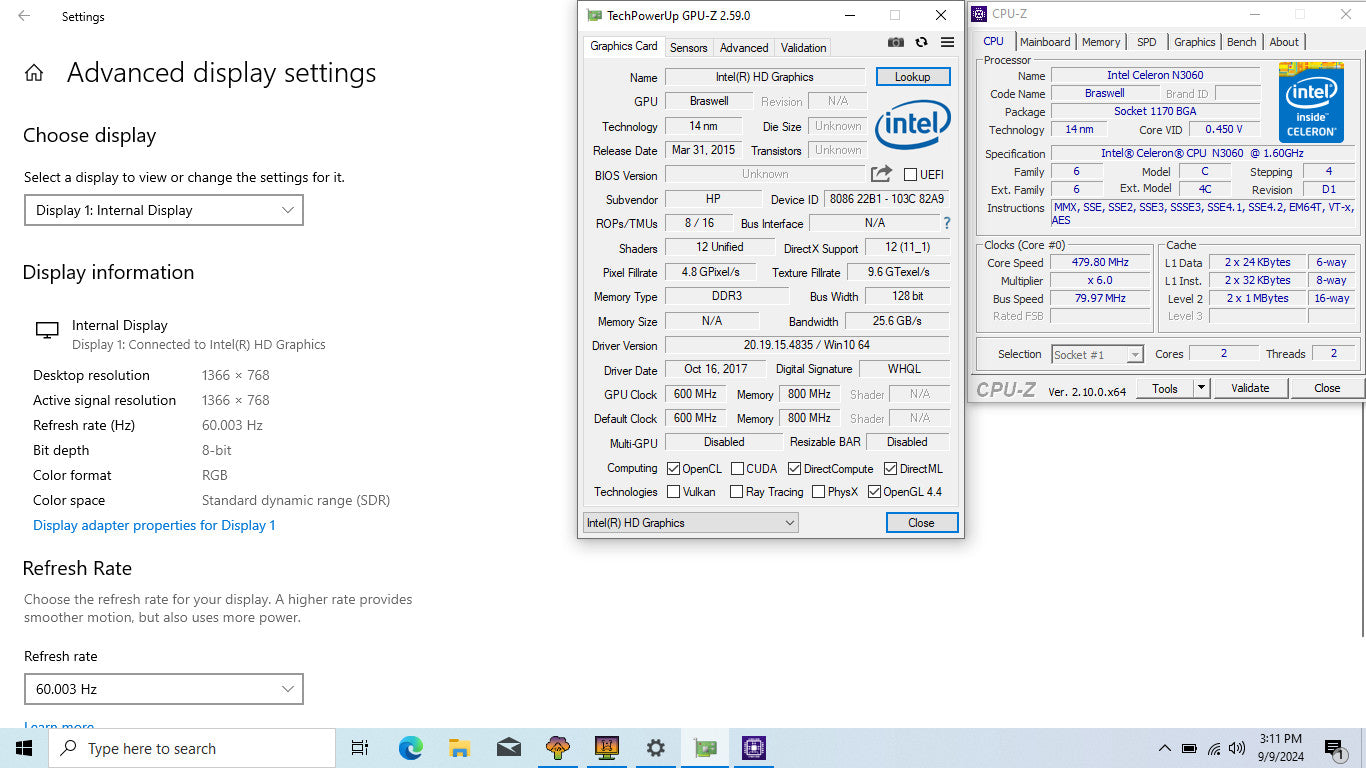This screenshot has height=768, width=1366.
Task: Click the Intel Inside Celeron logo in CPU-Z
Action: [1311, 102]
